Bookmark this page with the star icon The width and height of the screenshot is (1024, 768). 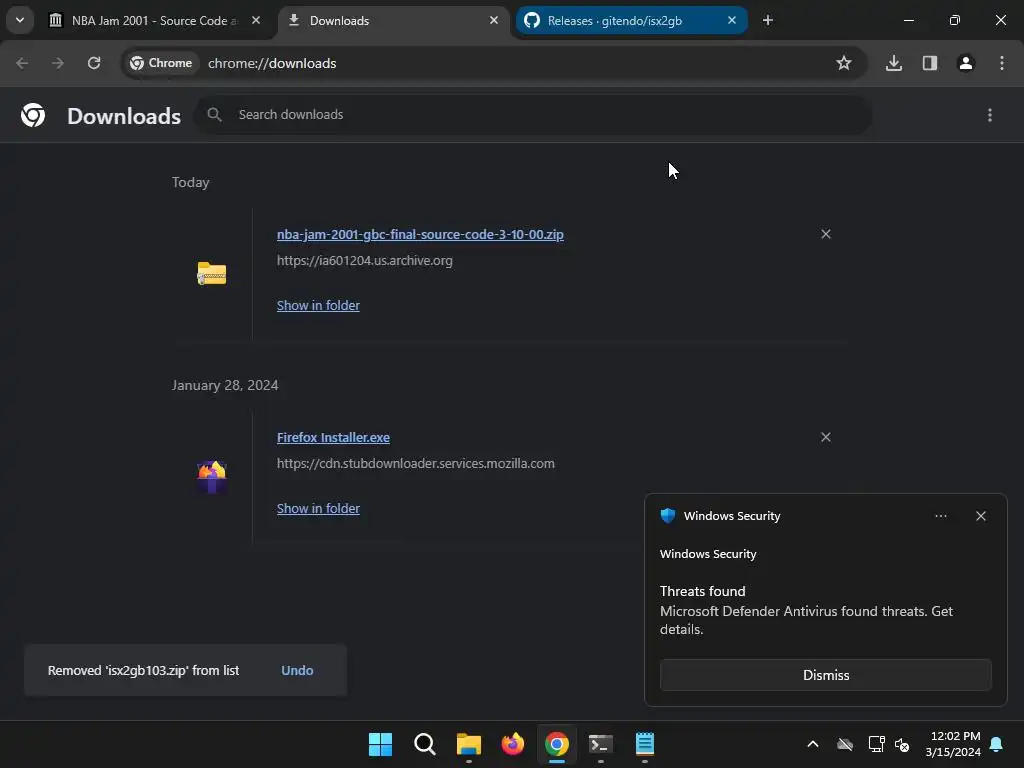tap(844, 63)
